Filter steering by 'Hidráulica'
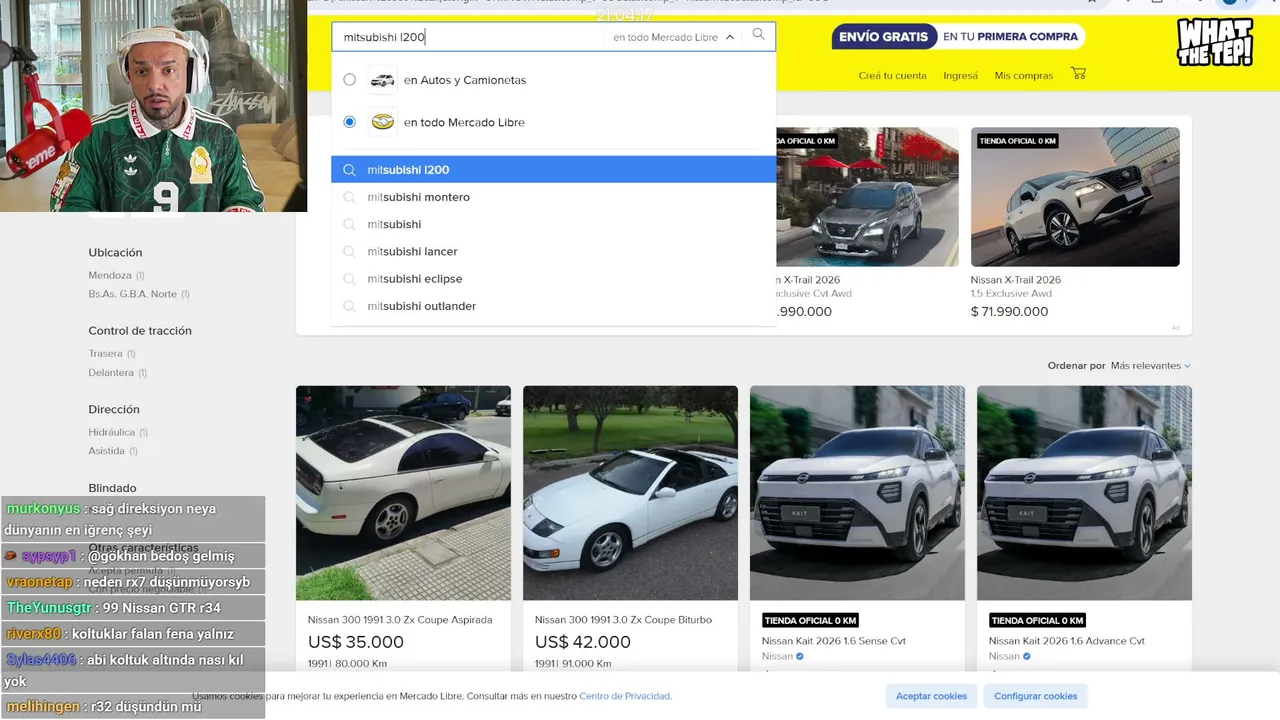 [x=118, y=432]
